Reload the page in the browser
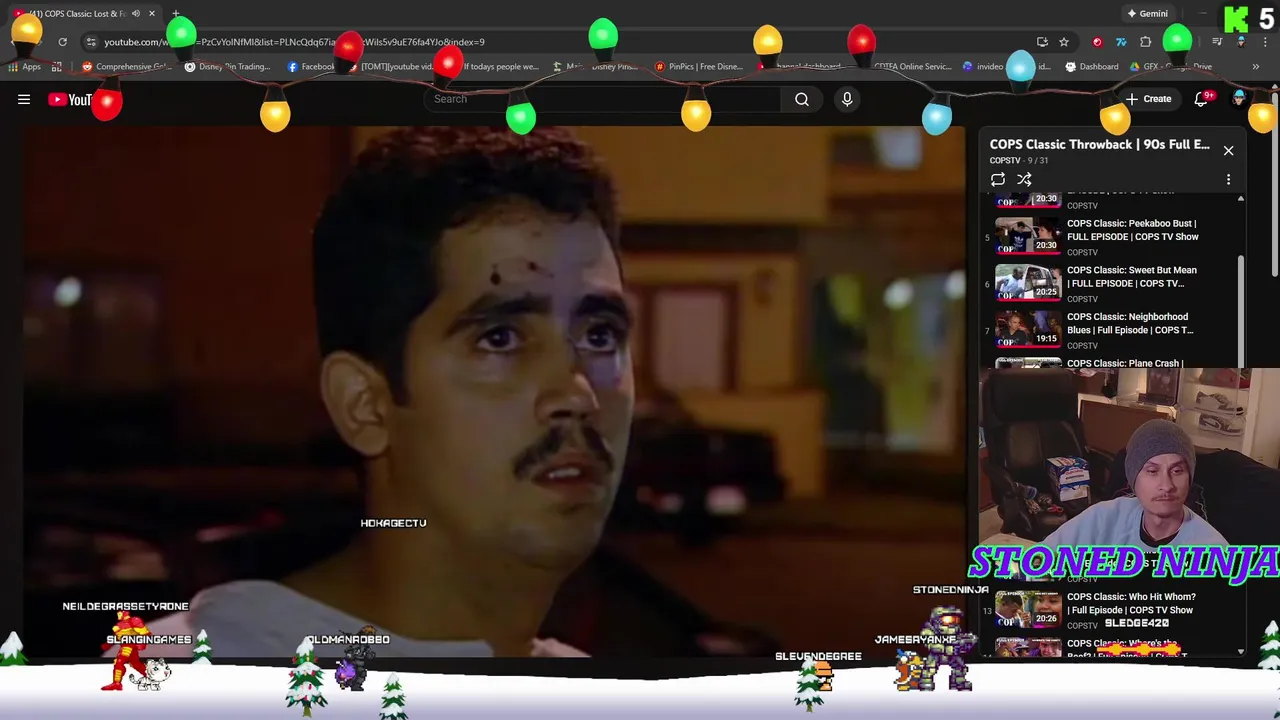1280x720 pixels. [x=62, y=42]
